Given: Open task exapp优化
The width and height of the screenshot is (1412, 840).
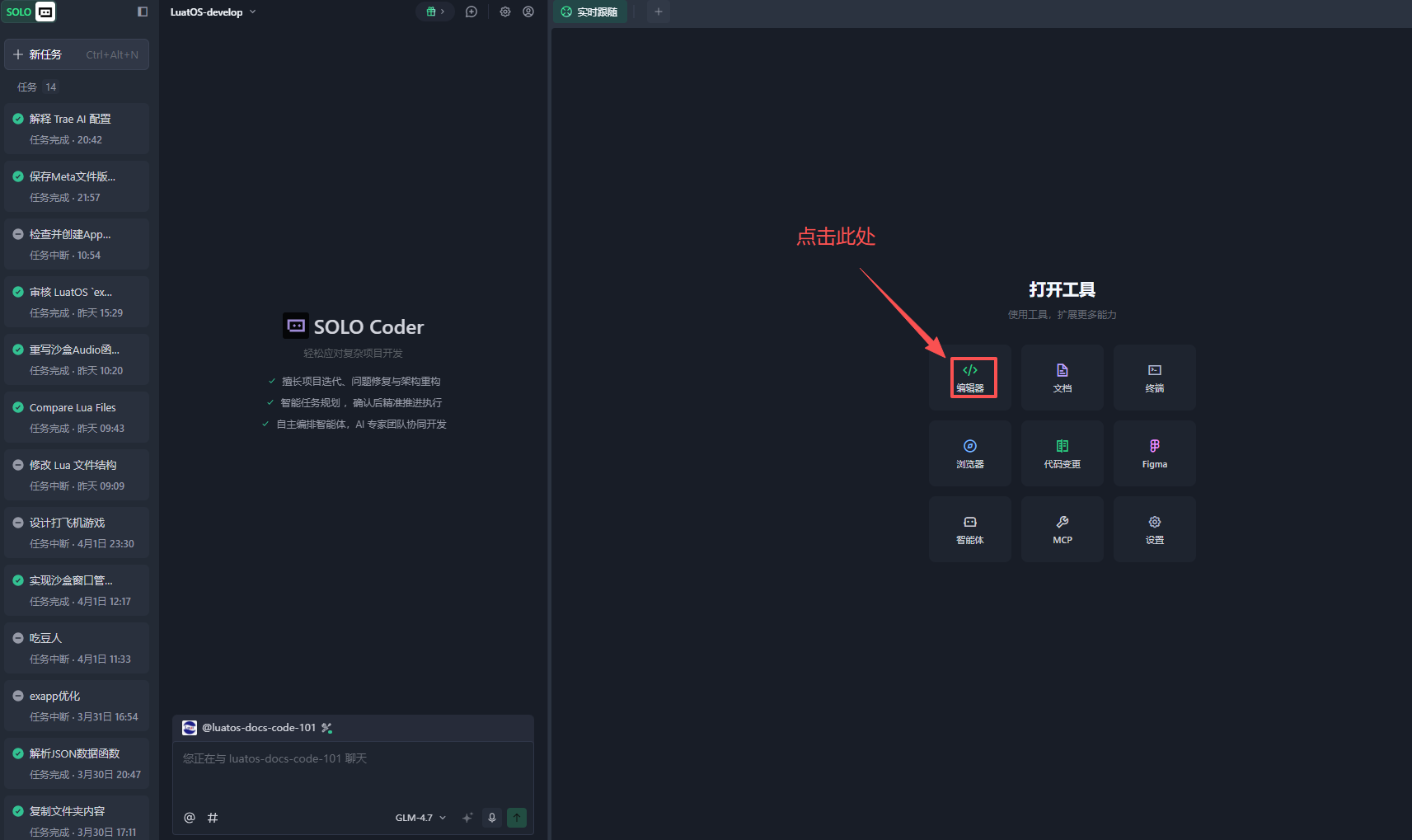Looking at the screenshot, I should (x=77, y=706).
